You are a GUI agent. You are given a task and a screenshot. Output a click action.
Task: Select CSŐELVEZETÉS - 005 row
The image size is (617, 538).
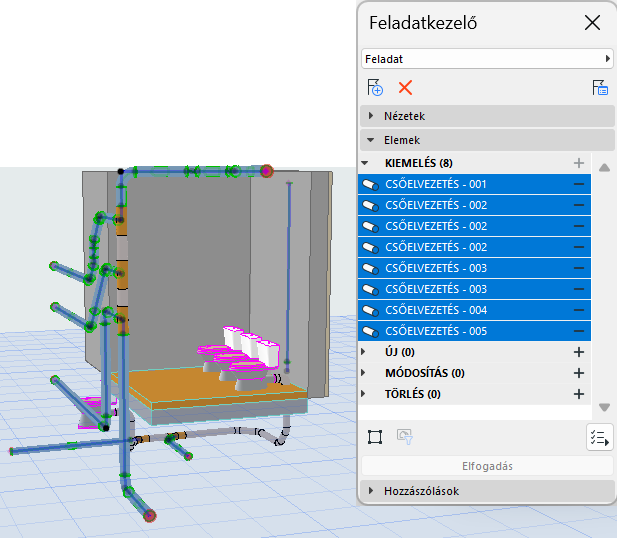coord(474,331)
